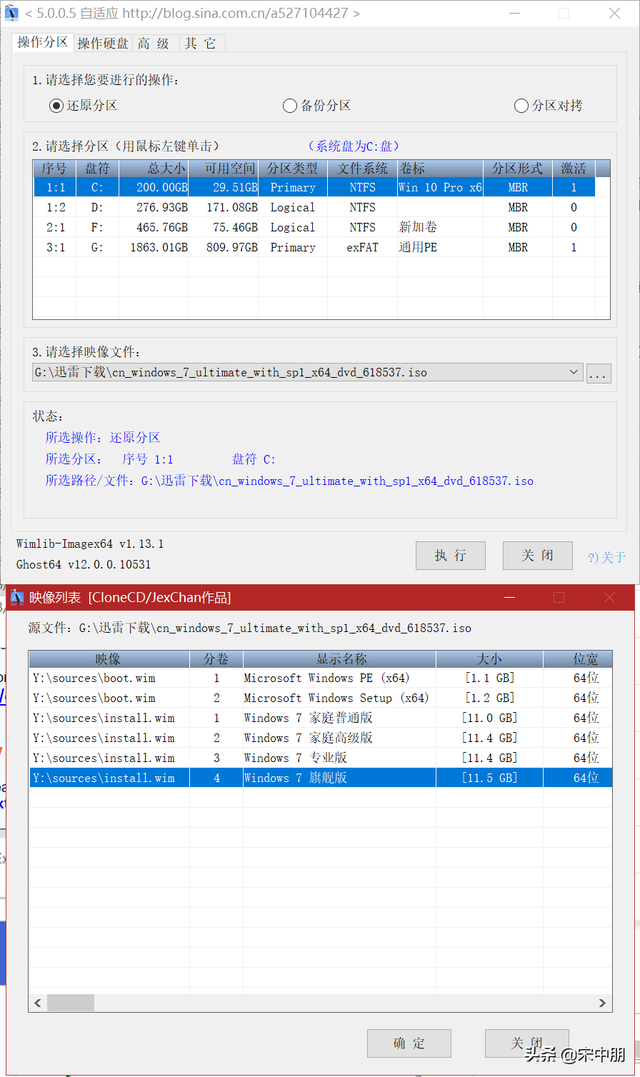The height and width of the screenshot is (1077, 640).
Task: Open the image file path dropdown
Action: [x=573, y=372]
